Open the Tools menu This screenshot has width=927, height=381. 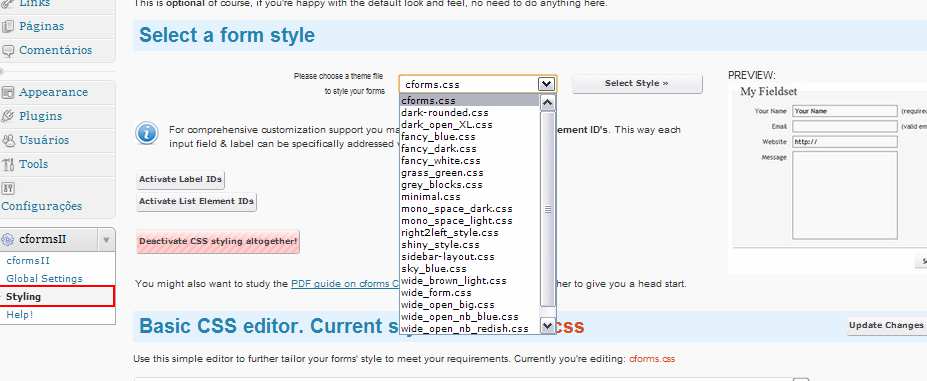click(34, 164)
